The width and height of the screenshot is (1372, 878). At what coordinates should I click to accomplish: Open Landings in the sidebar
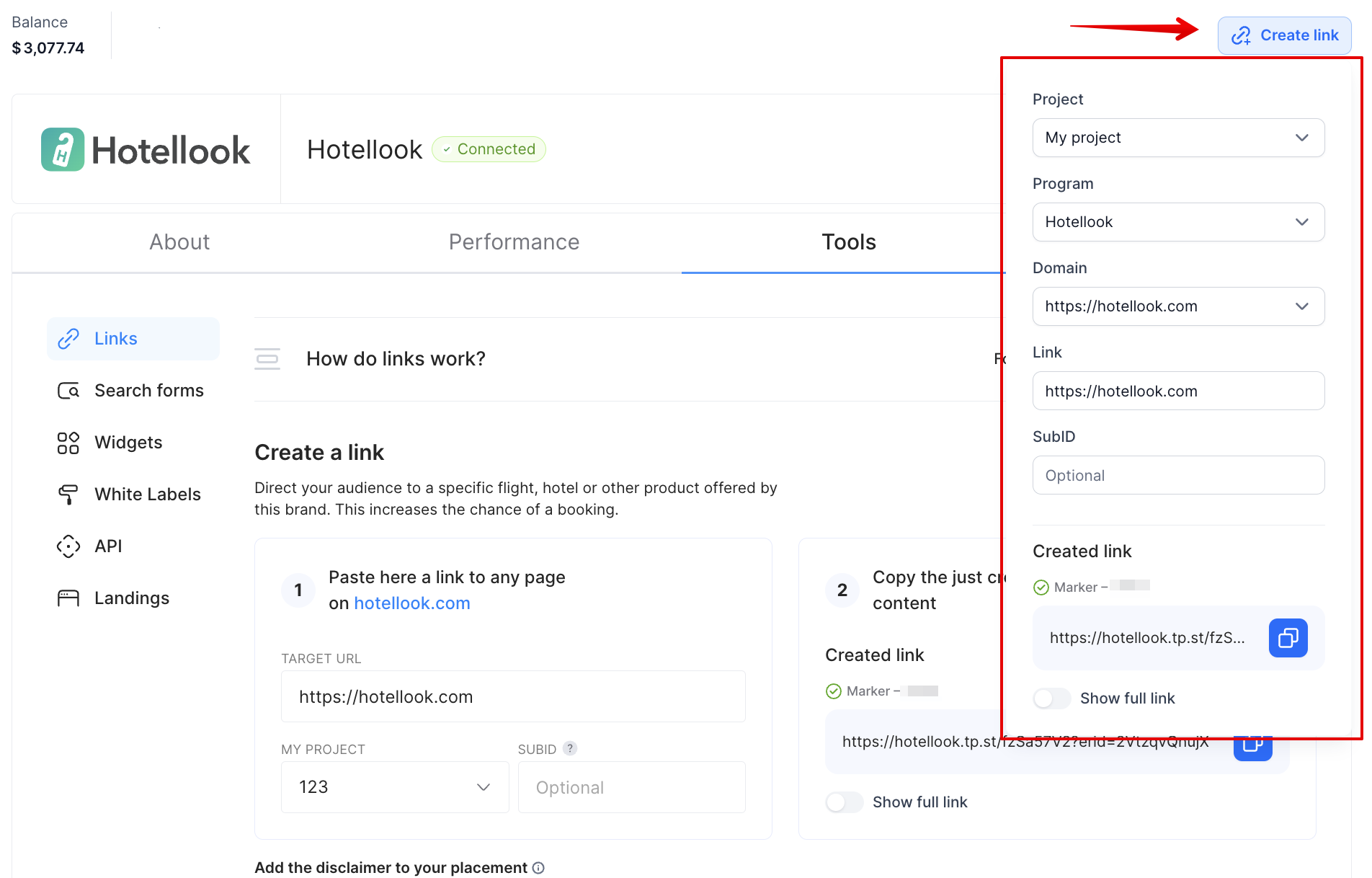133,598
